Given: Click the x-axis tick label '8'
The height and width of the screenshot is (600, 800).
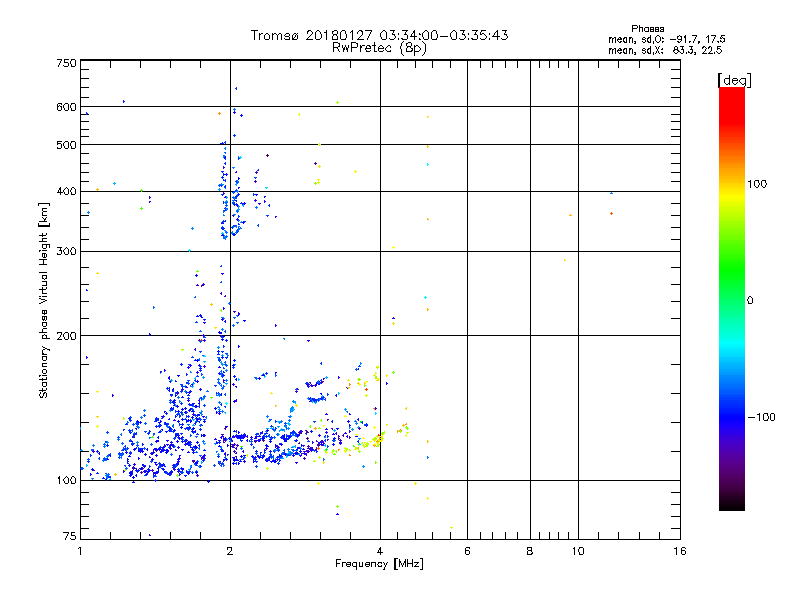Looking at the screenshot, I should click(x=530, y=551).
